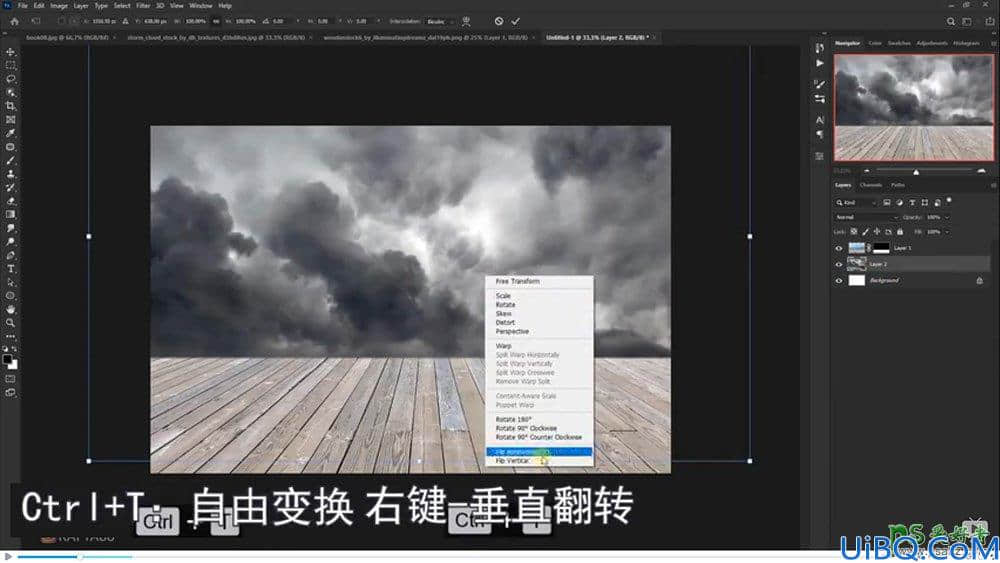Select the Horizontal Type tool
1000x563 pixels.
click(x=10, y=268)
